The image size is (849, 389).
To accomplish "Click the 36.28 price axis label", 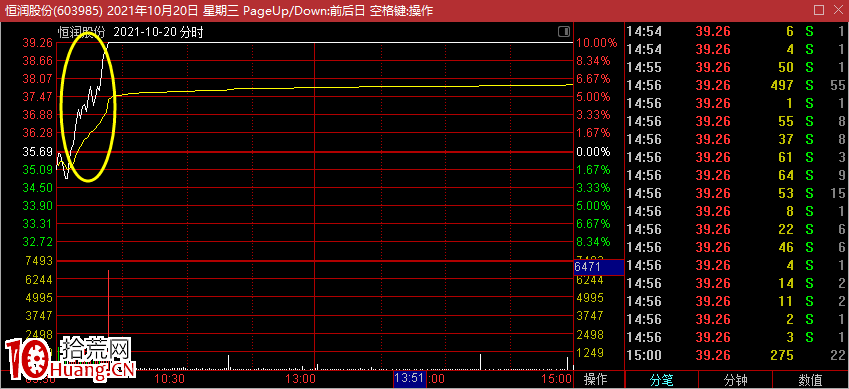I will (37, 133).
